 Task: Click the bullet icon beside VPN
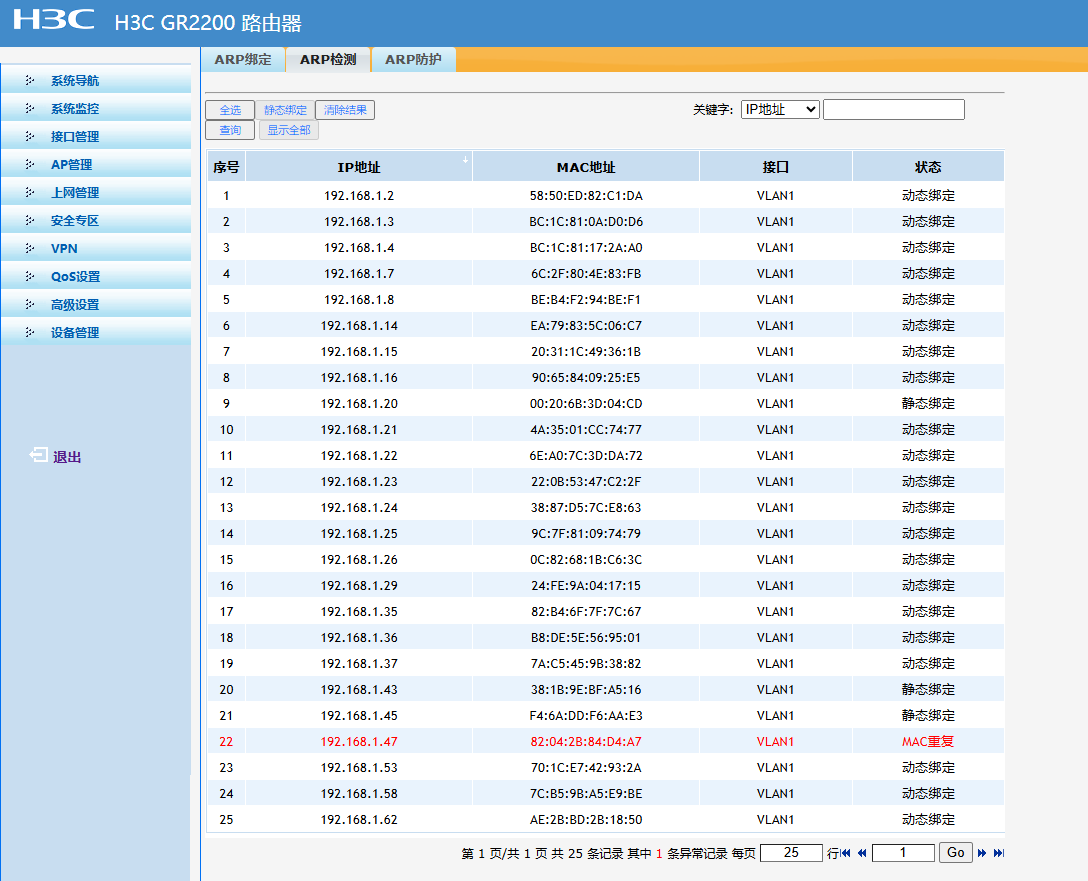[29, 248]
